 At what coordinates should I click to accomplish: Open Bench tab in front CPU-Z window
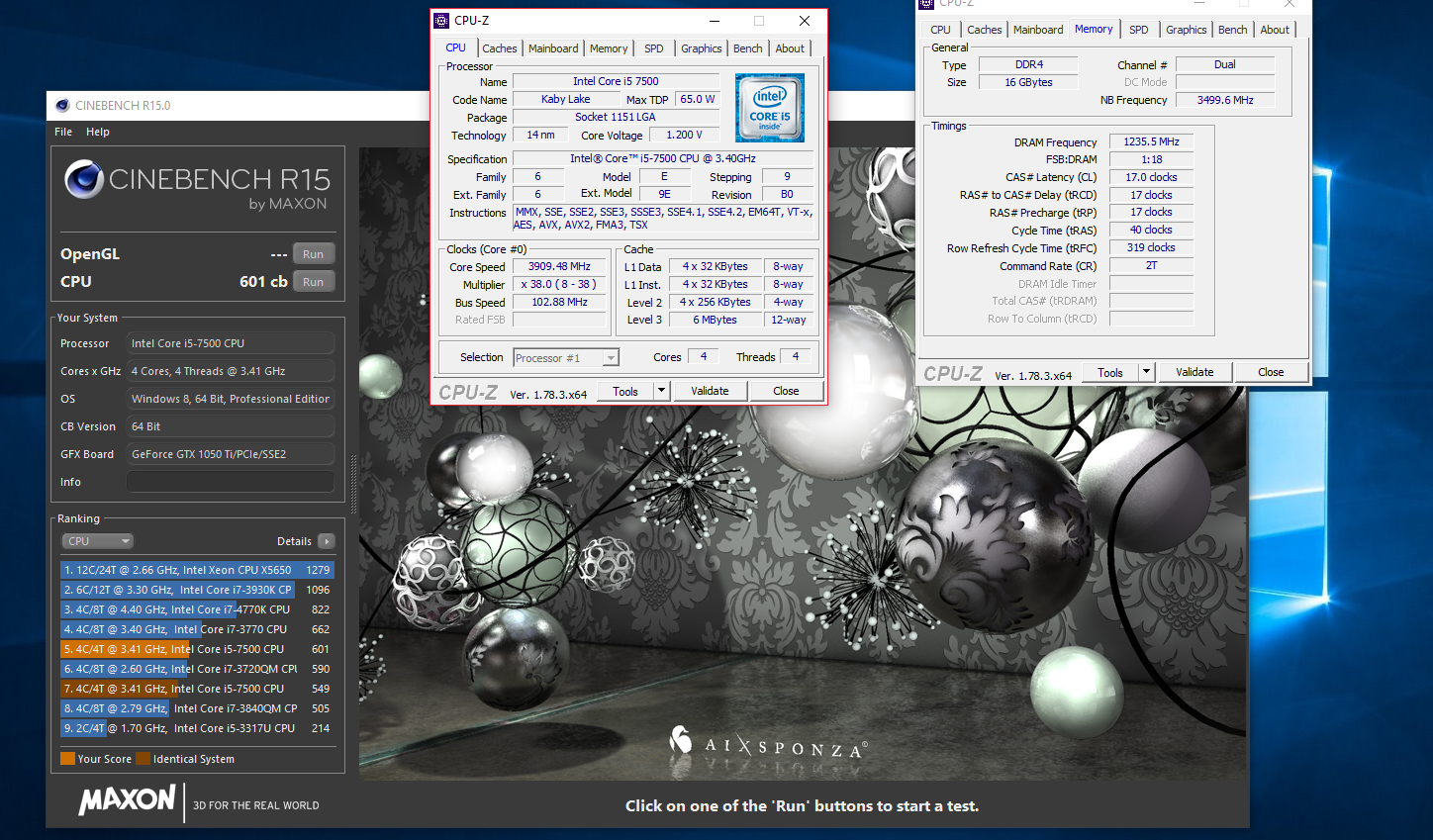point(748,48)
